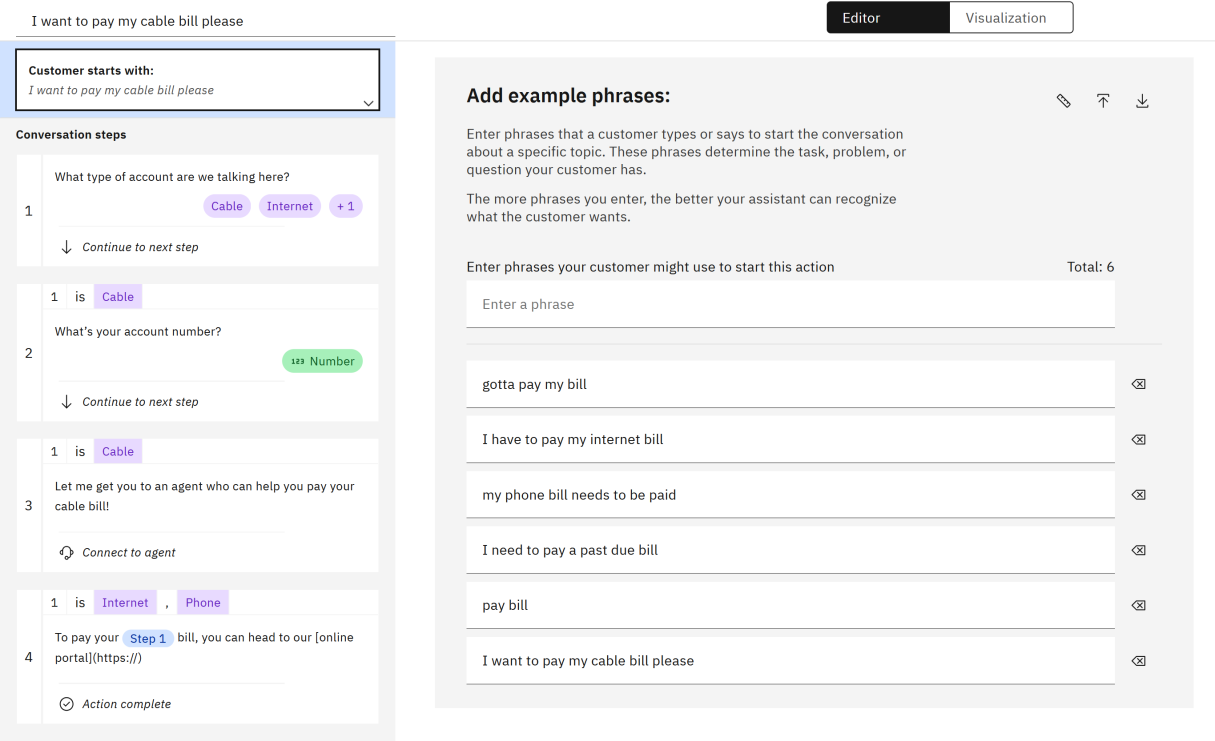Click the Internet option chip in step 1
The height and width of the screenshot is (741, 1215).
[x=290, y=206]
